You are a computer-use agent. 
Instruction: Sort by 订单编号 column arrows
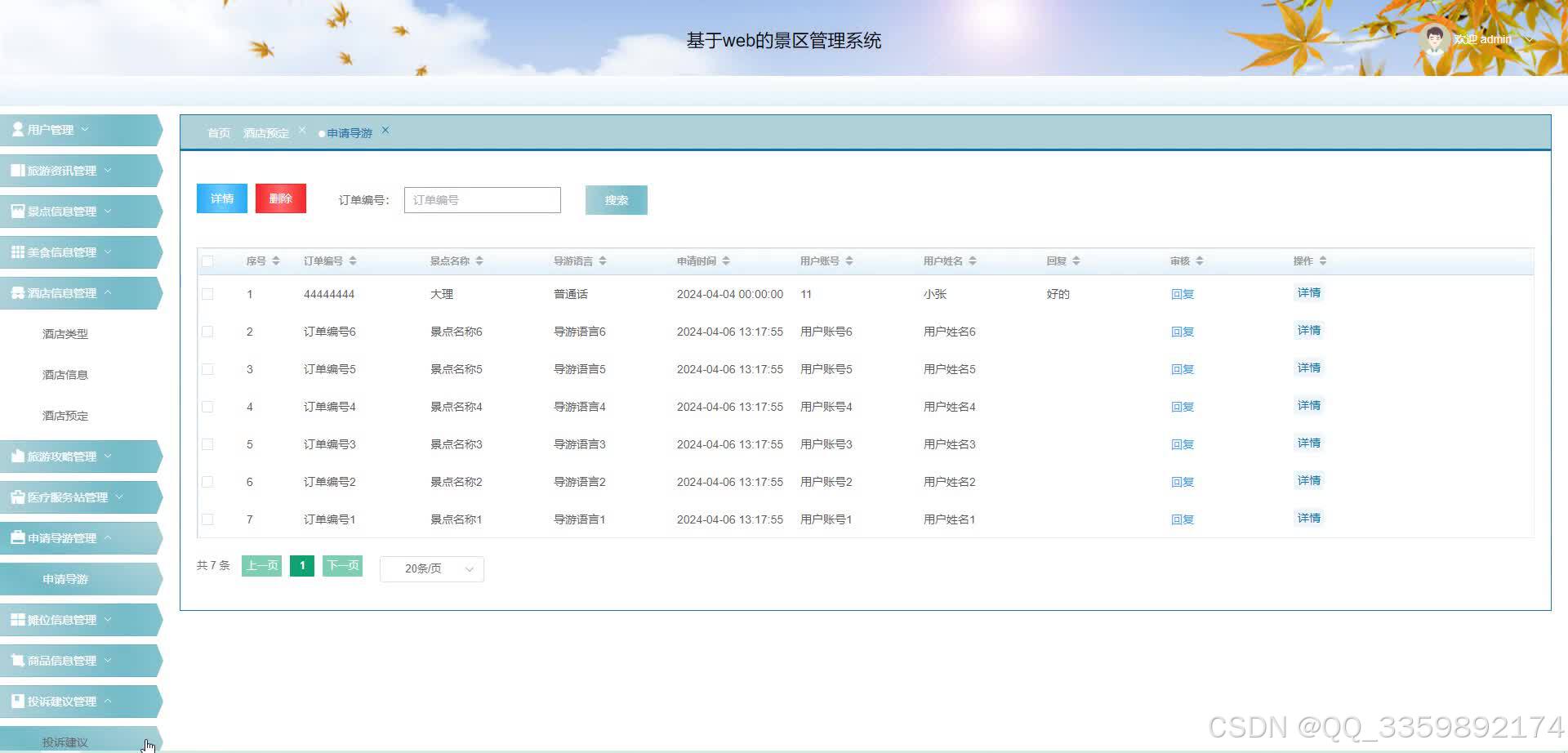[353, 261]
